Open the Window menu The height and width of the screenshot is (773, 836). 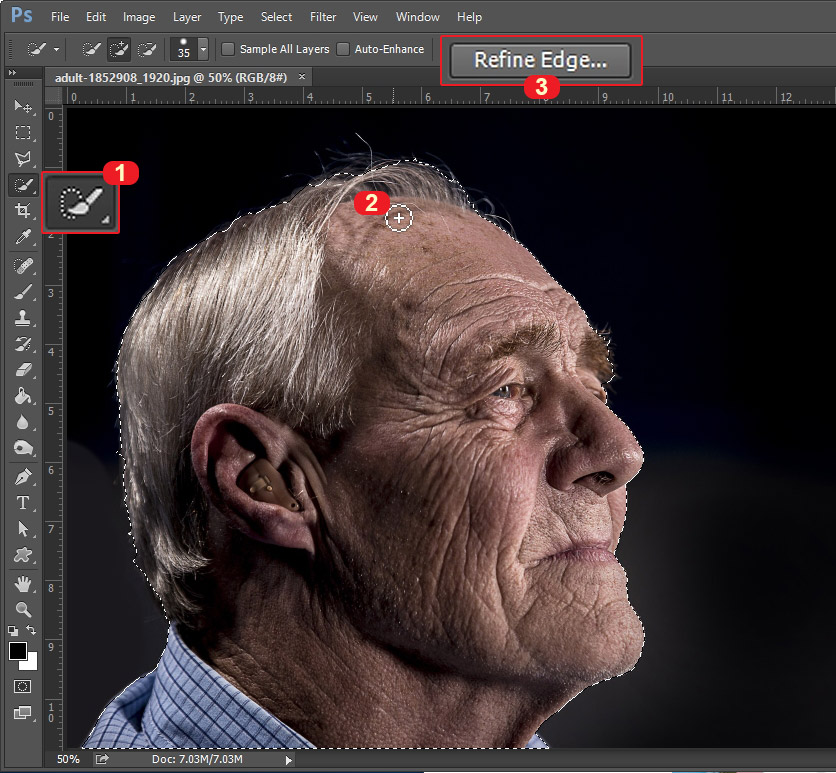pyautogui.click(x=417, y=17)
